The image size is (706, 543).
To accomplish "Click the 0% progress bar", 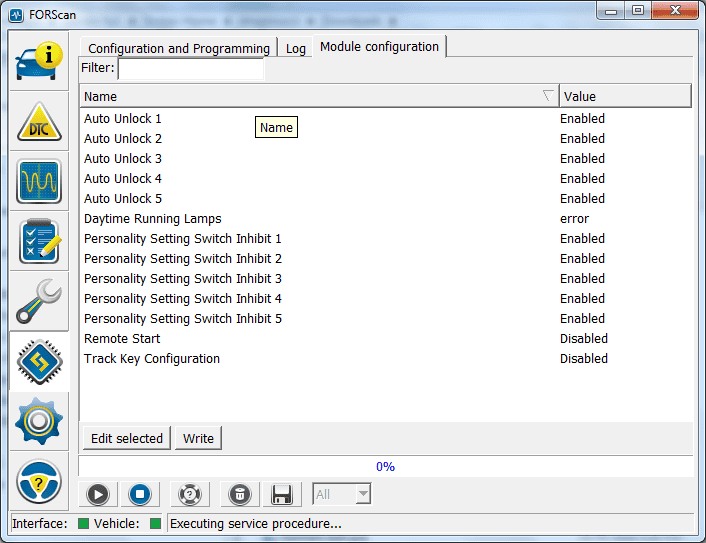I will 385,466.
